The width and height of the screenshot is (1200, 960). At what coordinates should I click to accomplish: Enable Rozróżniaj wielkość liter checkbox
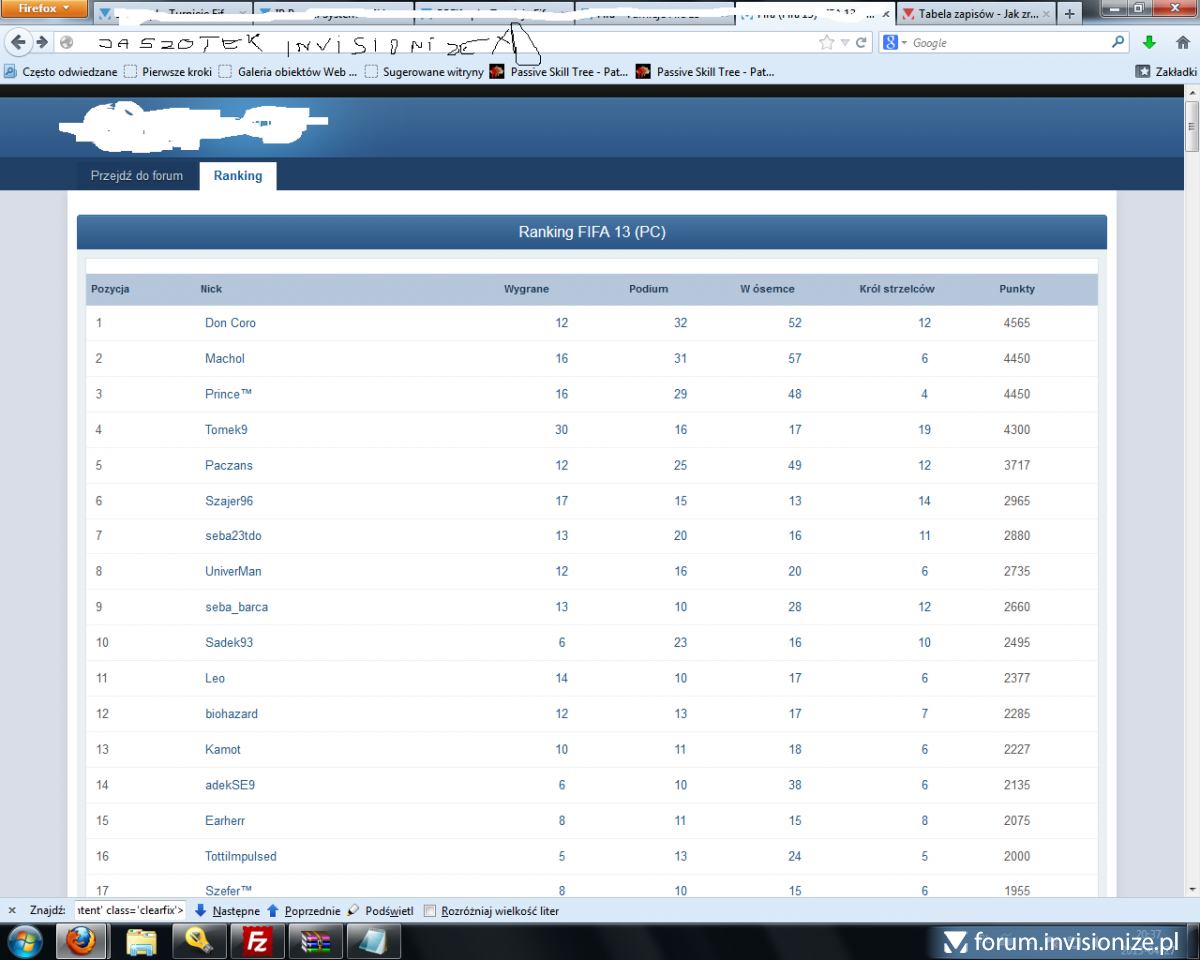point(430,911)
